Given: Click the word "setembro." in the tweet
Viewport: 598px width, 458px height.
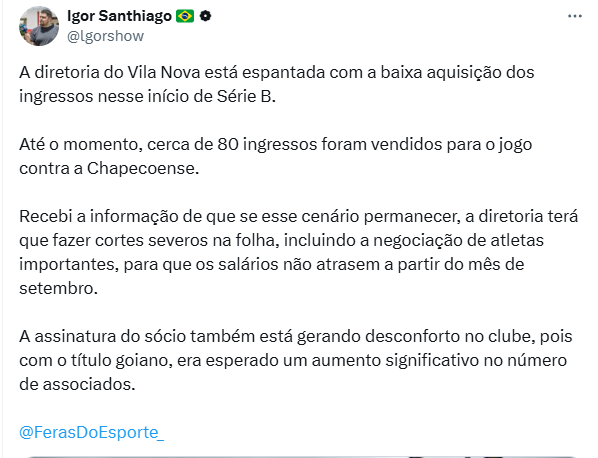Looking at the screenshot, I should click(58, 289).
